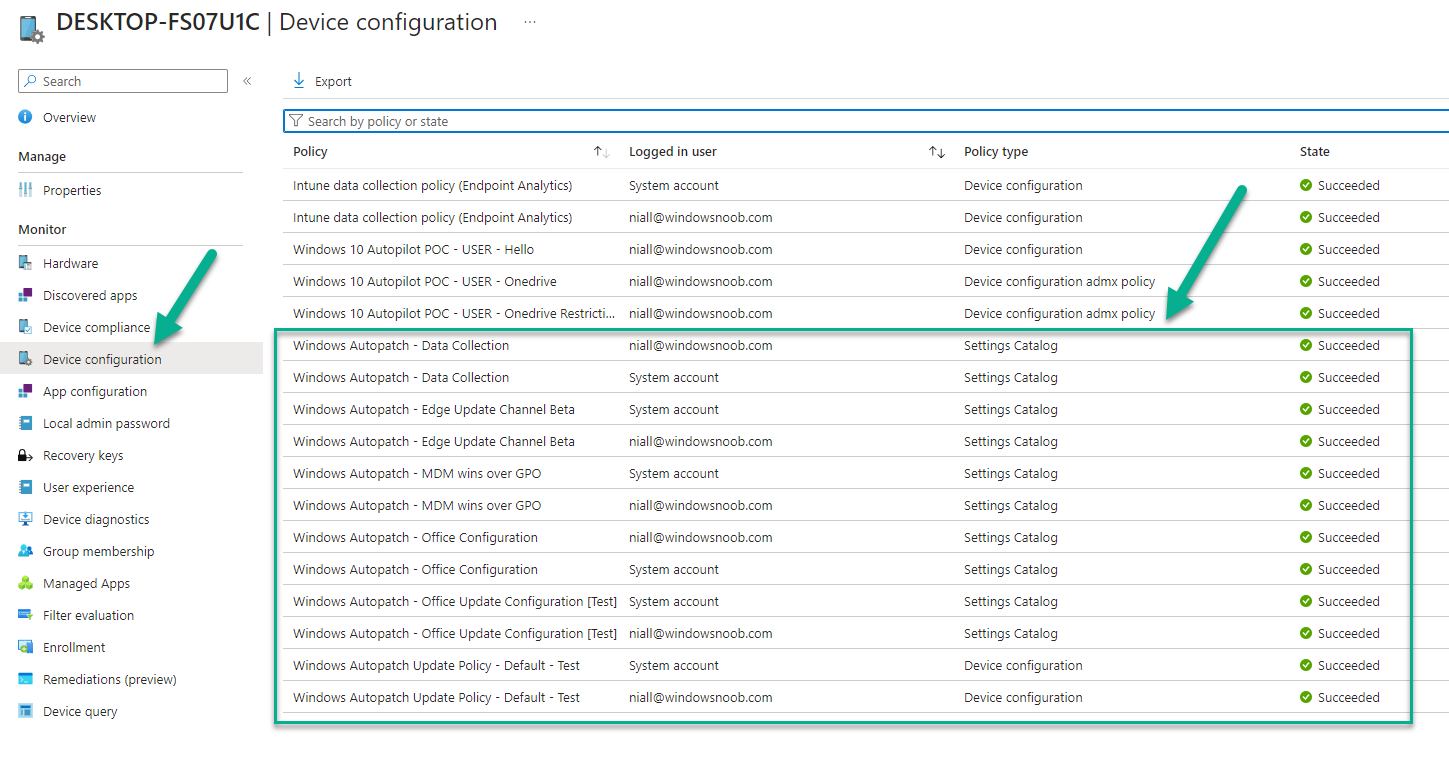Open User experience
Screen dimensions: 1449x757
[88, 487]
